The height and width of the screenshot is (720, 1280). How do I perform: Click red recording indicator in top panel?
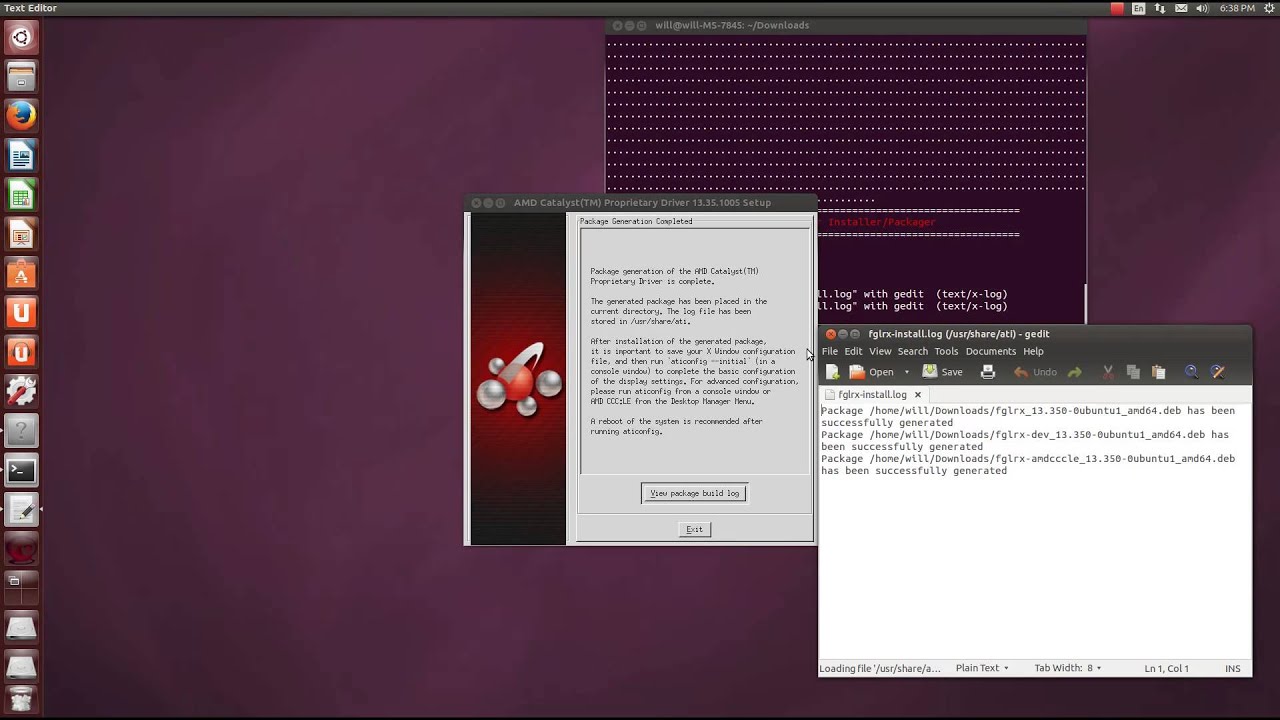1117,8
